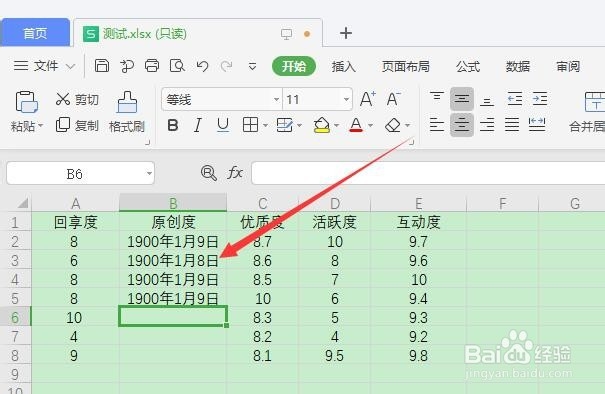Open the 数据 ribbon tab
605x394 pixels.
tap(518, 66)
